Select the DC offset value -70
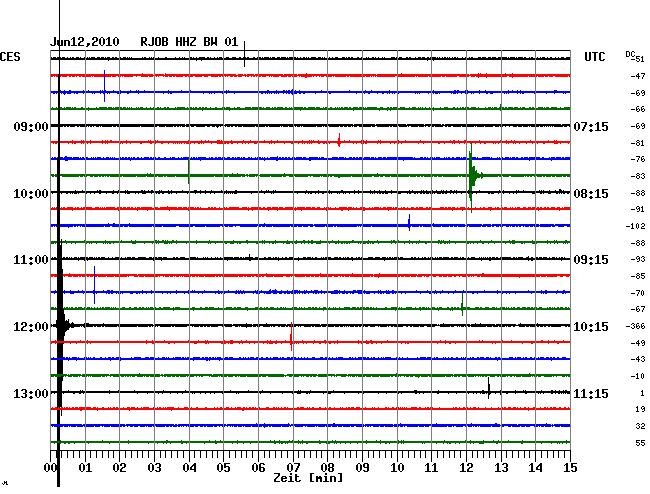The height and width of the screenshot is (494, 650). coord(638,293)
